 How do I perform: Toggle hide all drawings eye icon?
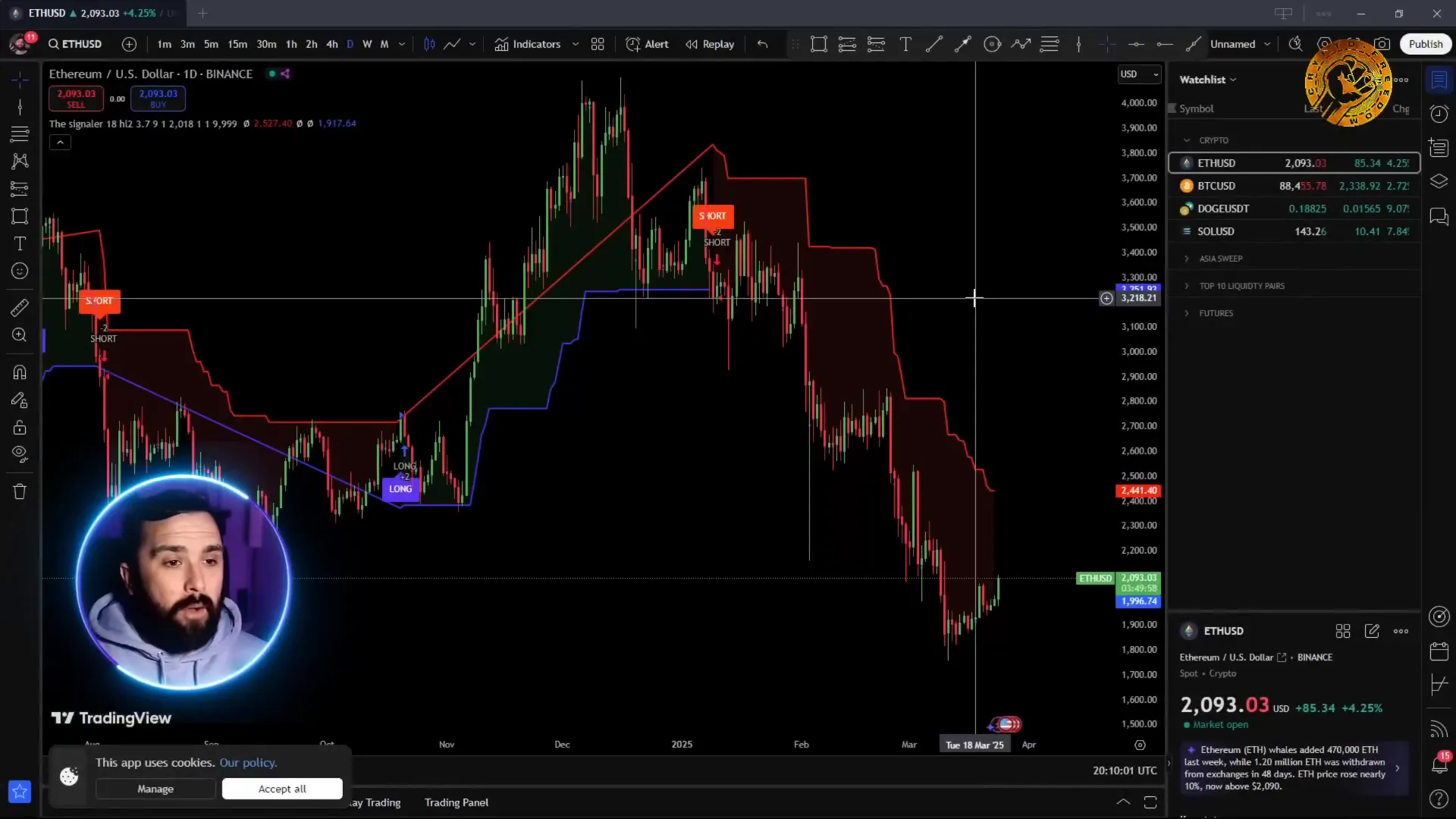[20, 454]
